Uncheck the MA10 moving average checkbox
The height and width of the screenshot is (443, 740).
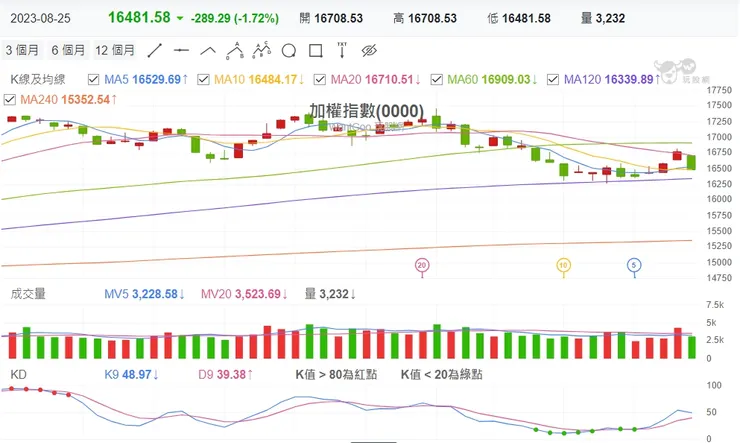pos(203,79)
